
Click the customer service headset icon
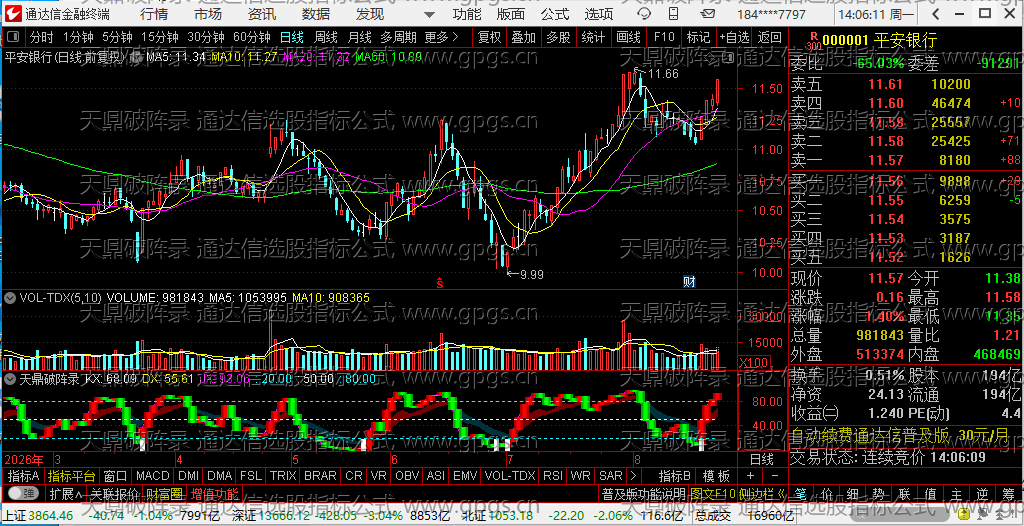coord(644,14)
